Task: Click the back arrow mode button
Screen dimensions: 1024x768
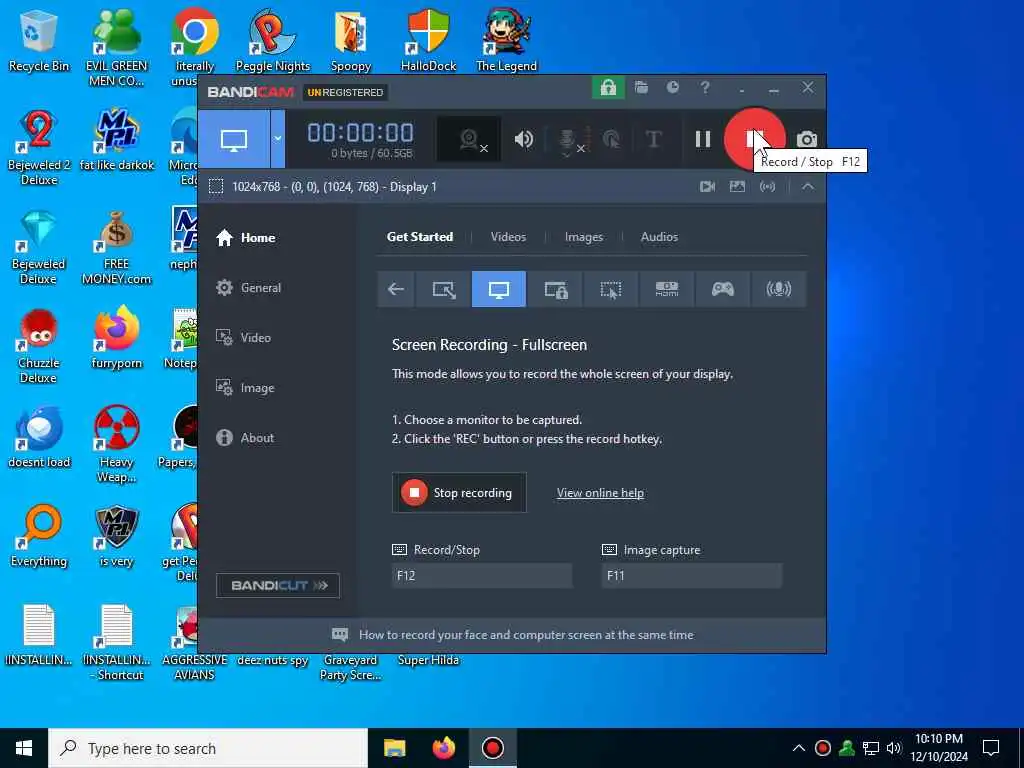Action: click(396, 289)
